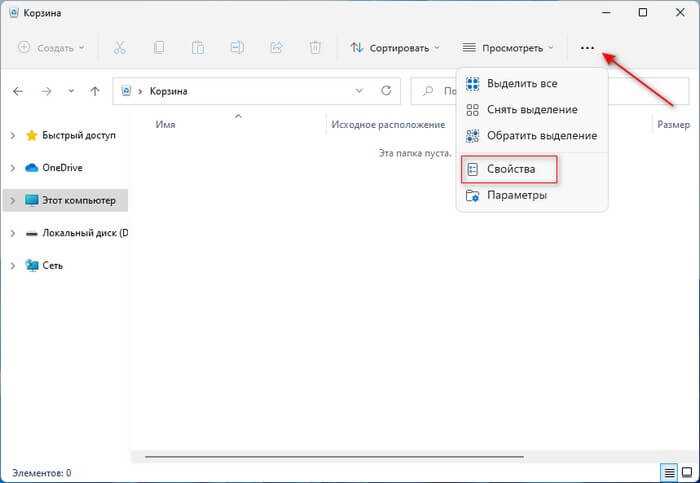Viewport: 700px width, 483px height.
Task: Go up one folder level
Action: coord(95,92)
